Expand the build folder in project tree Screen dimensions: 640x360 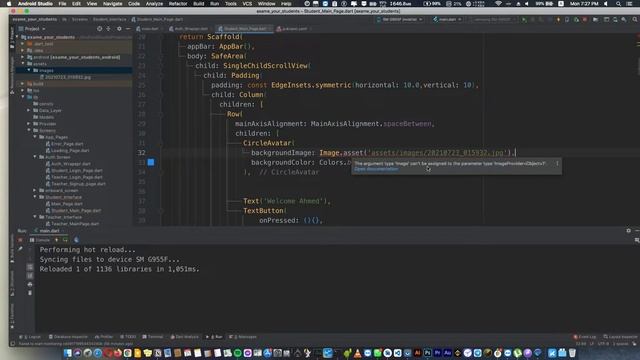click(23, 84)
